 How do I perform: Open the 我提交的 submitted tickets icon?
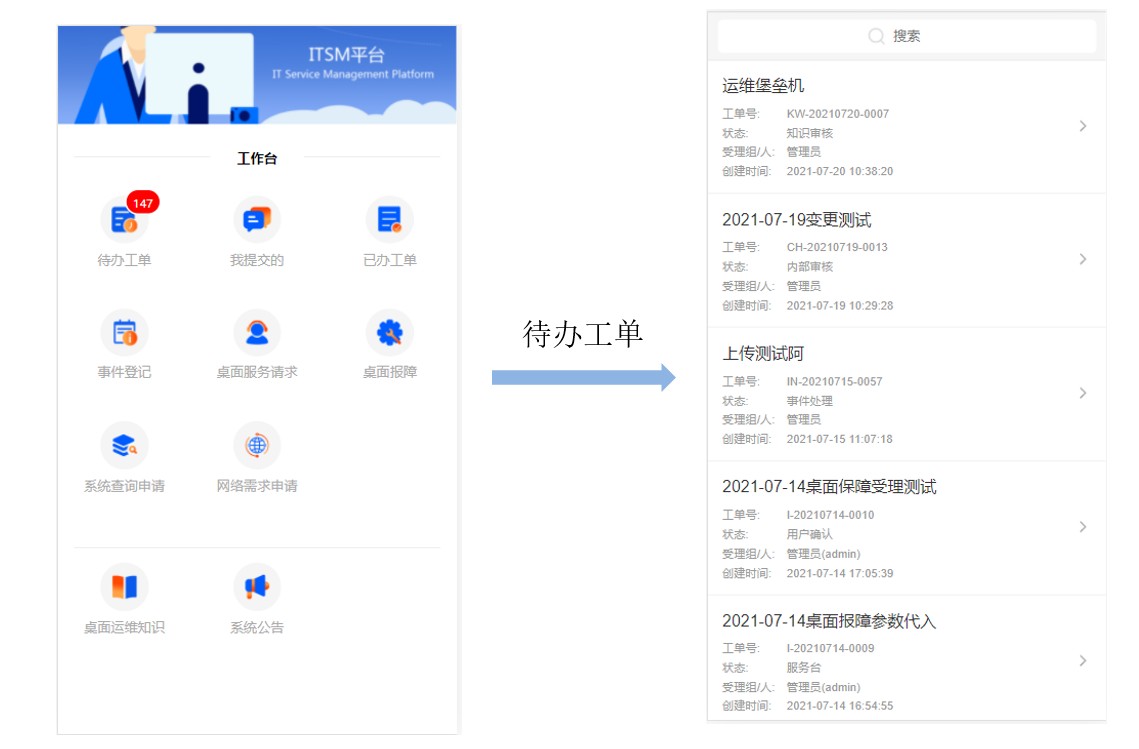pos(257,220)
